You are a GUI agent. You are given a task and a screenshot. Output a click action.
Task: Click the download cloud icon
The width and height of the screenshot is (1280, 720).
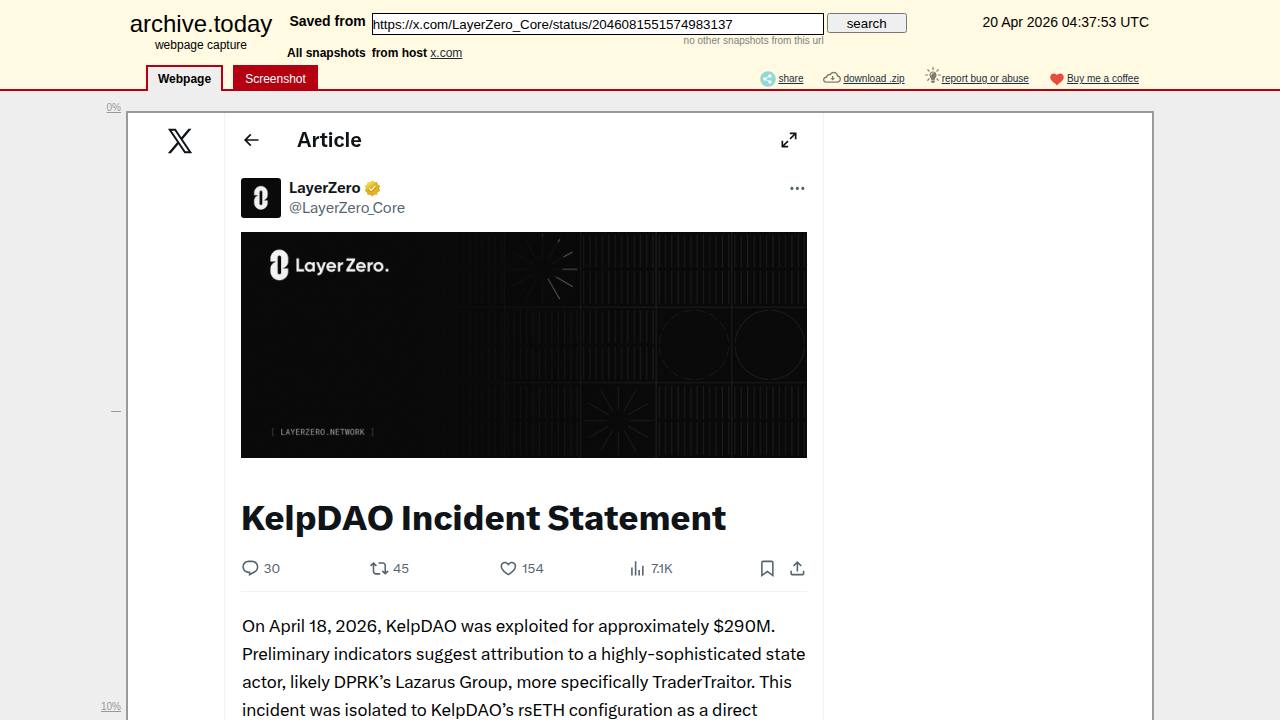[832, 78]
